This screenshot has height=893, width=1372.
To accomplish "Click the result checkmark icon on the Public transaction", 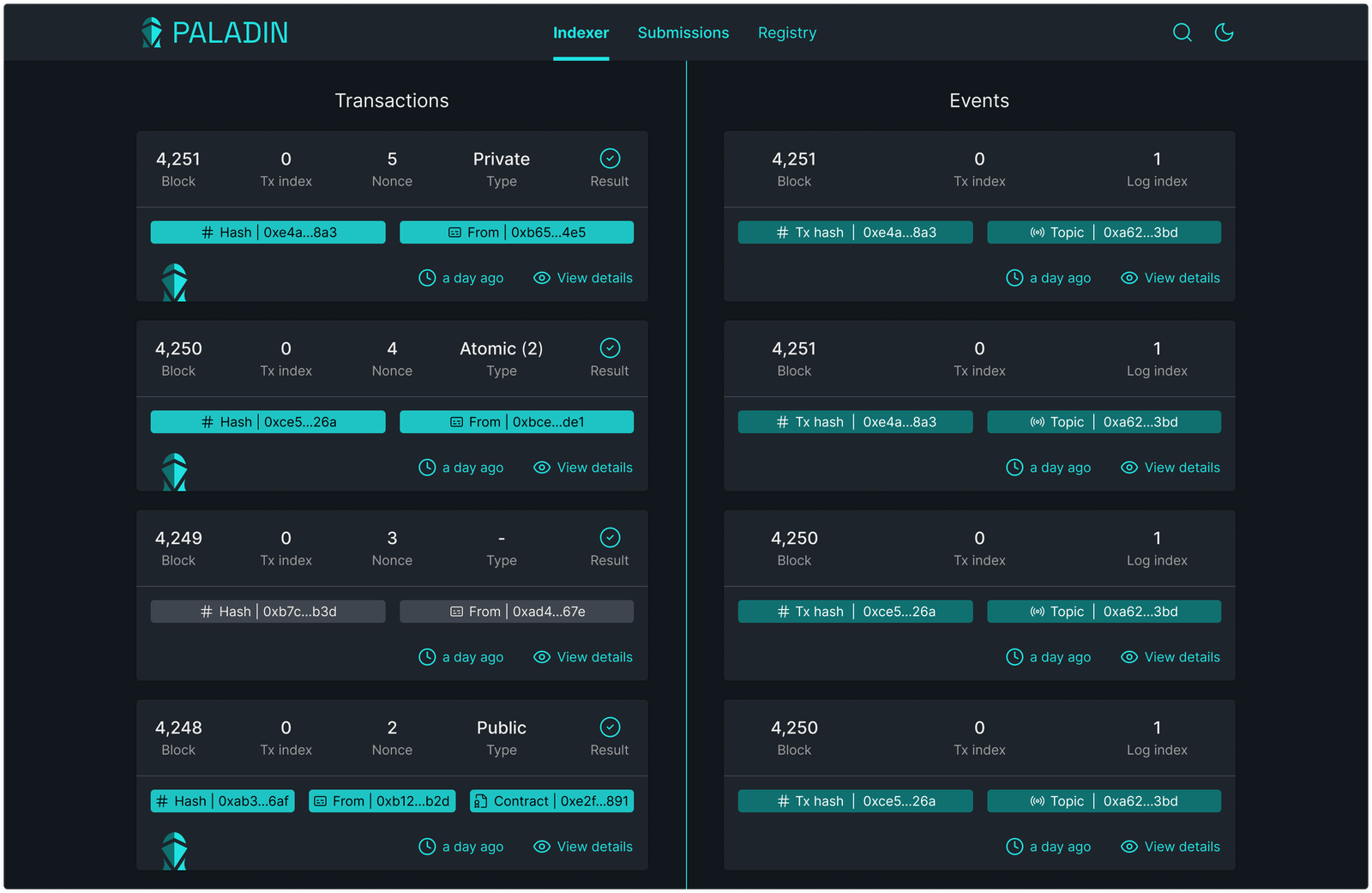I will 609,727.
